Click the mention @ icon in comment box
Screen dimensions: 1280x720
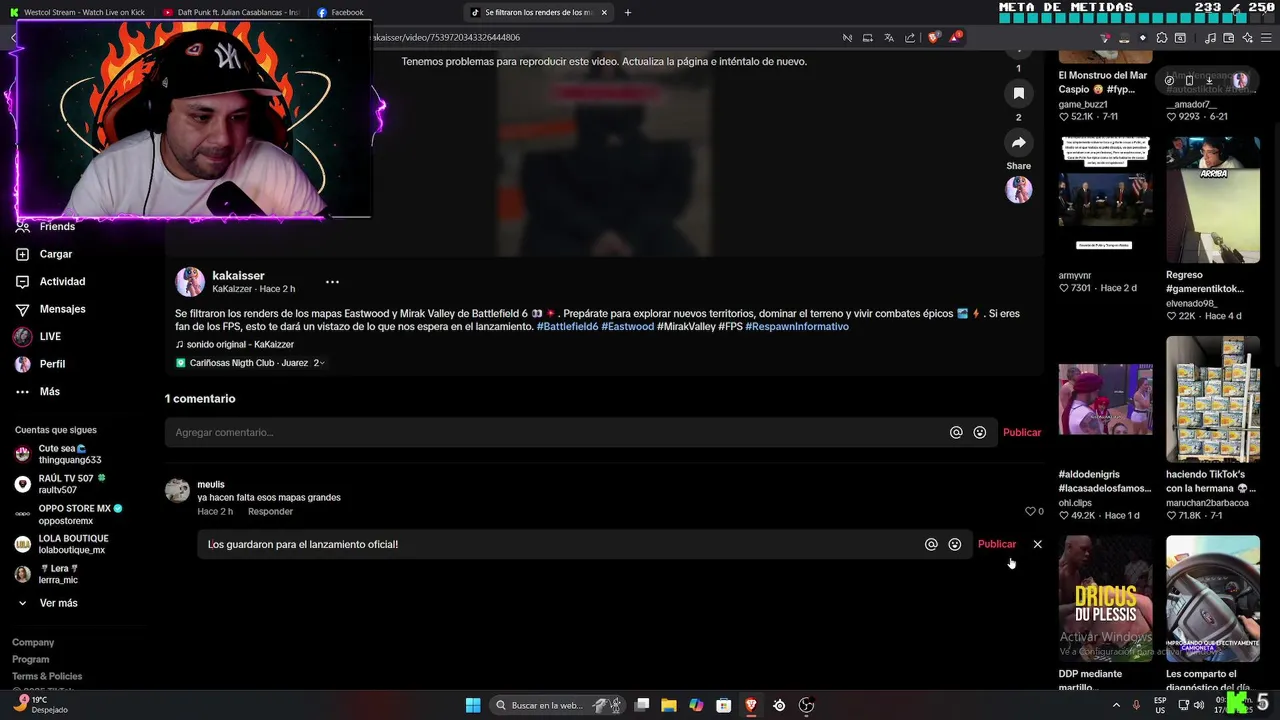click(956, 433)
